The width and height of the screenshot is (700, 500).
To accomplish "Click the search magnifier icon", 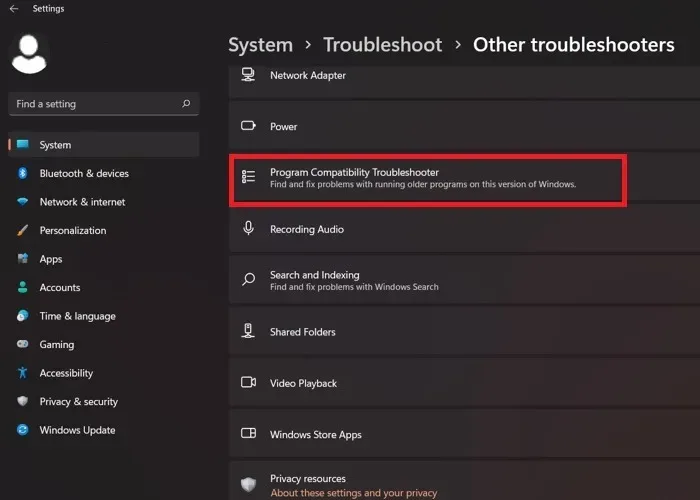I will click(186, 104).
